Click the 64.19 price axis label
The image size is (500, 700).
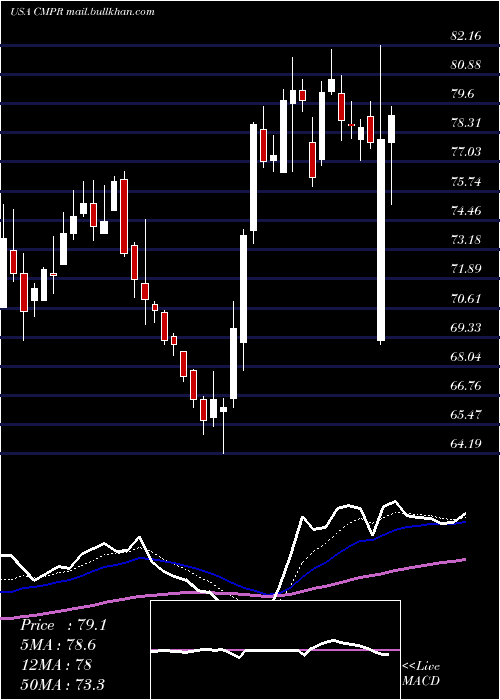click(466, 444)
